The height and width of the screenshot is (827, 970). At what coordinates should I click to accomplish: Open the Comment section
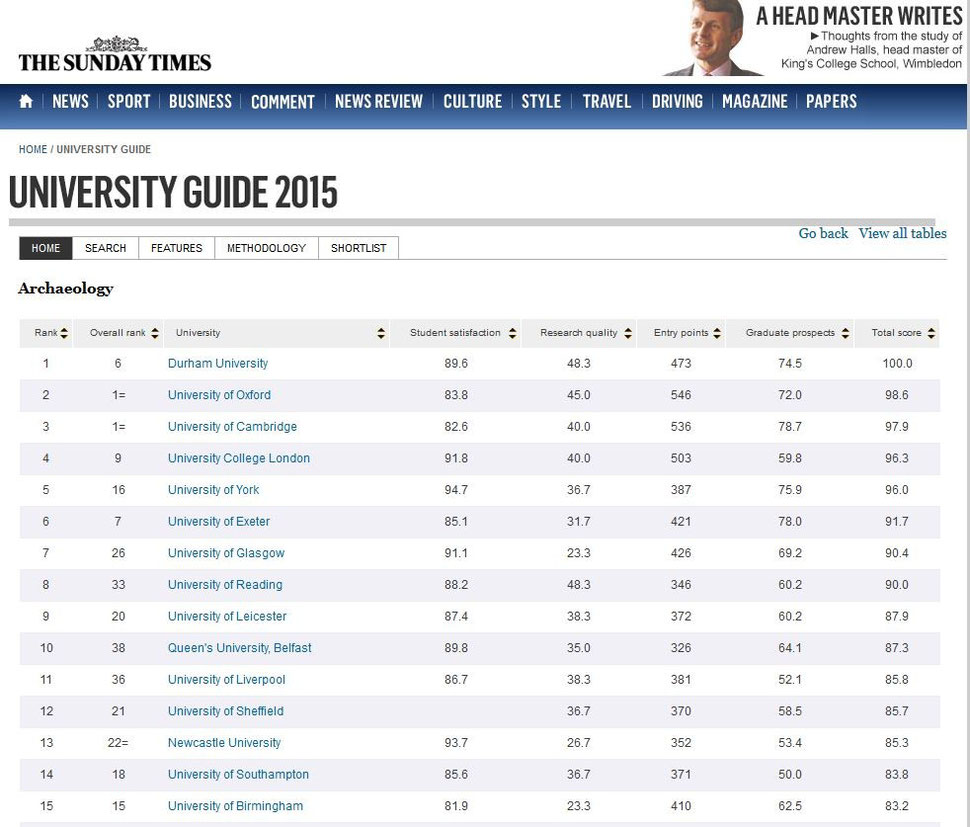pos(283,101)
